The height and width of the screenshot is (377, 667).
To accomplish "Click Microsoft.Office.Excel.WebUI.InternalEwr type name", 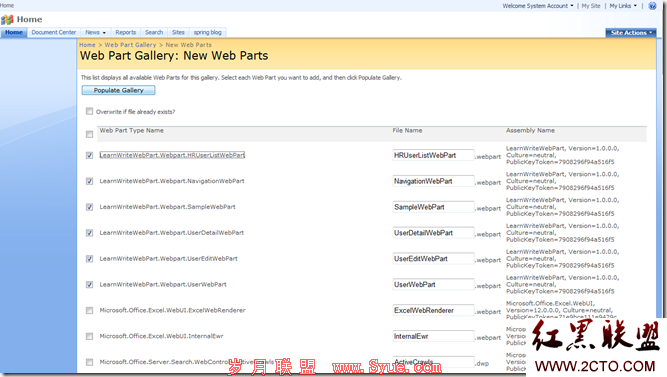I will (x=161, y=336).
